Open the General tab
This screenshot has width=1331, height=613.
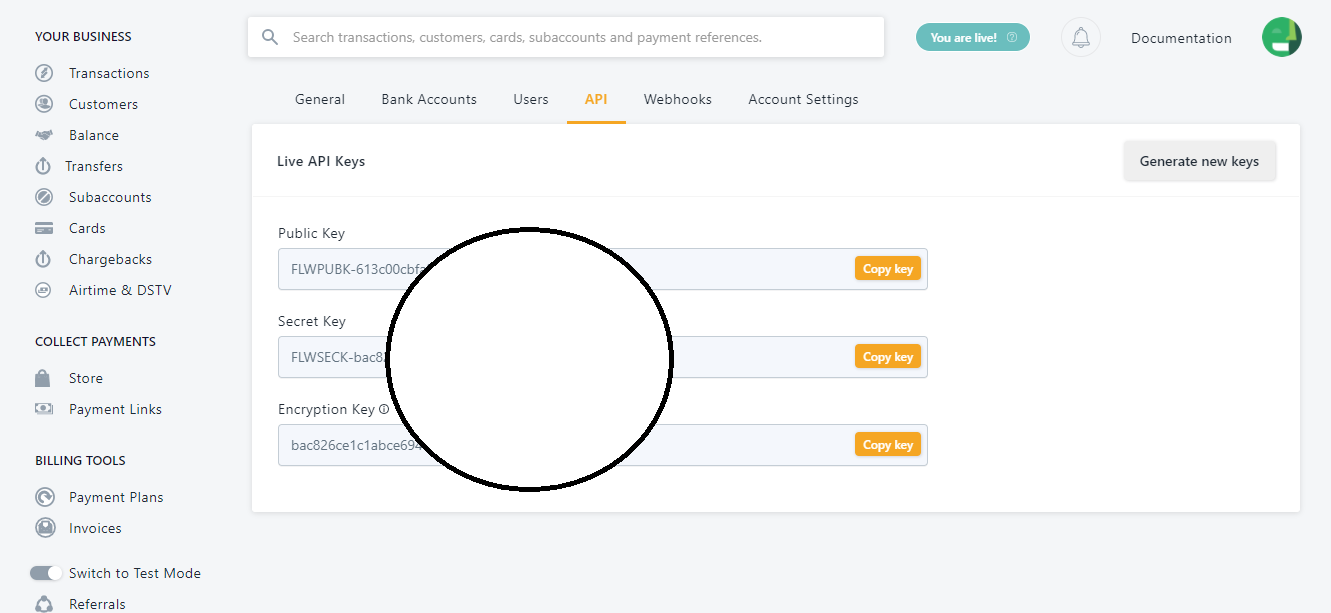(320, 99)
